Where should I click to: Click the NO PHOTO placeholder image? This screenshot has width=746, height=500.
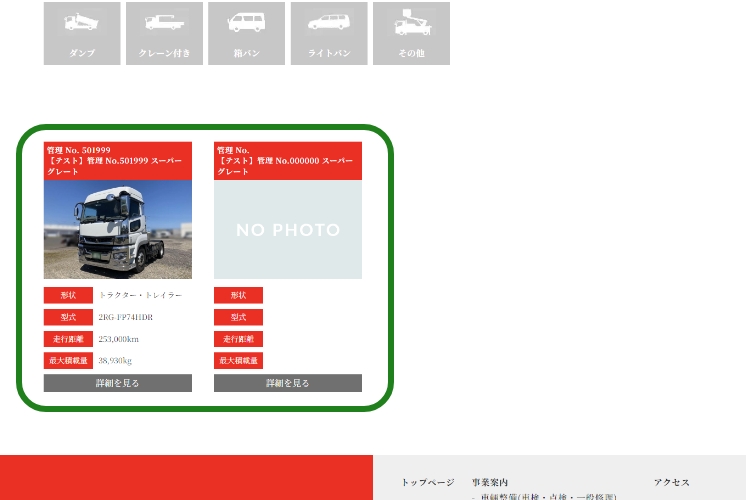tap(288, 229)
